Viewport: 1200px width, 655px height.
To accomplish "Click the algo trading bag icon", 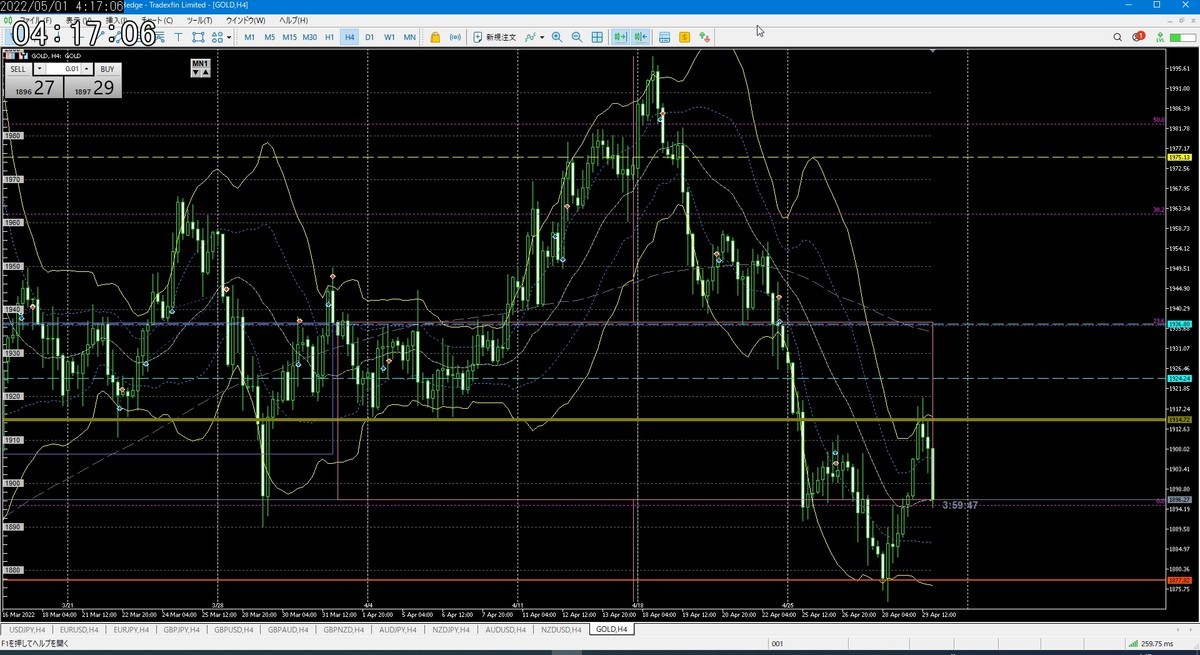I will click(x=435, y=37).
